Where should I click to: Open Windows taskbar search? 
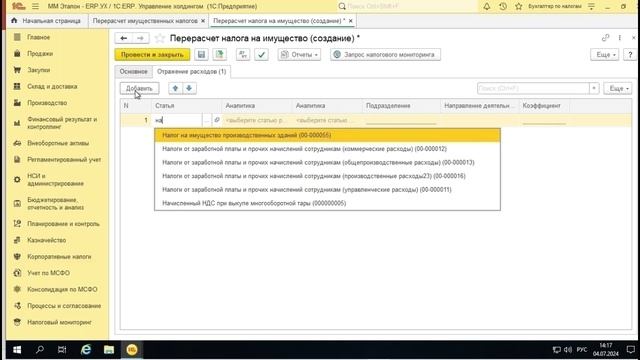tap(40, 350)
